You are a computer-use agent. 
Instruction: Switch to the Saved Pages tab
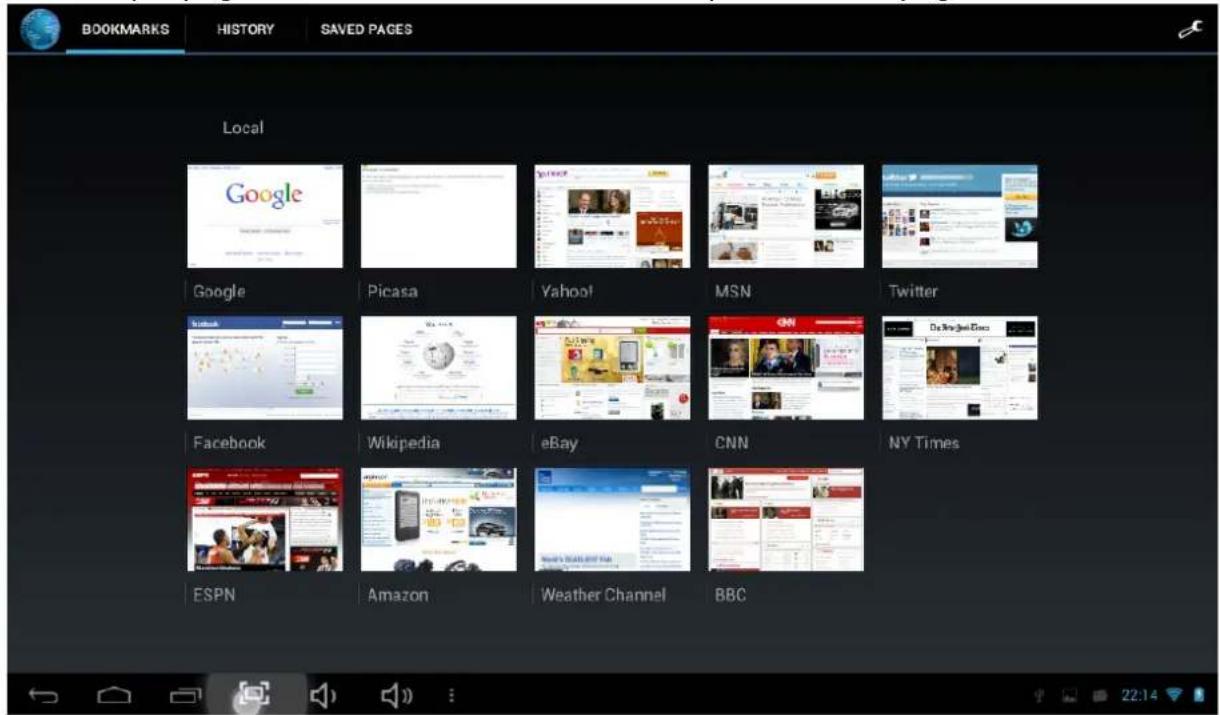pos(366,30)
